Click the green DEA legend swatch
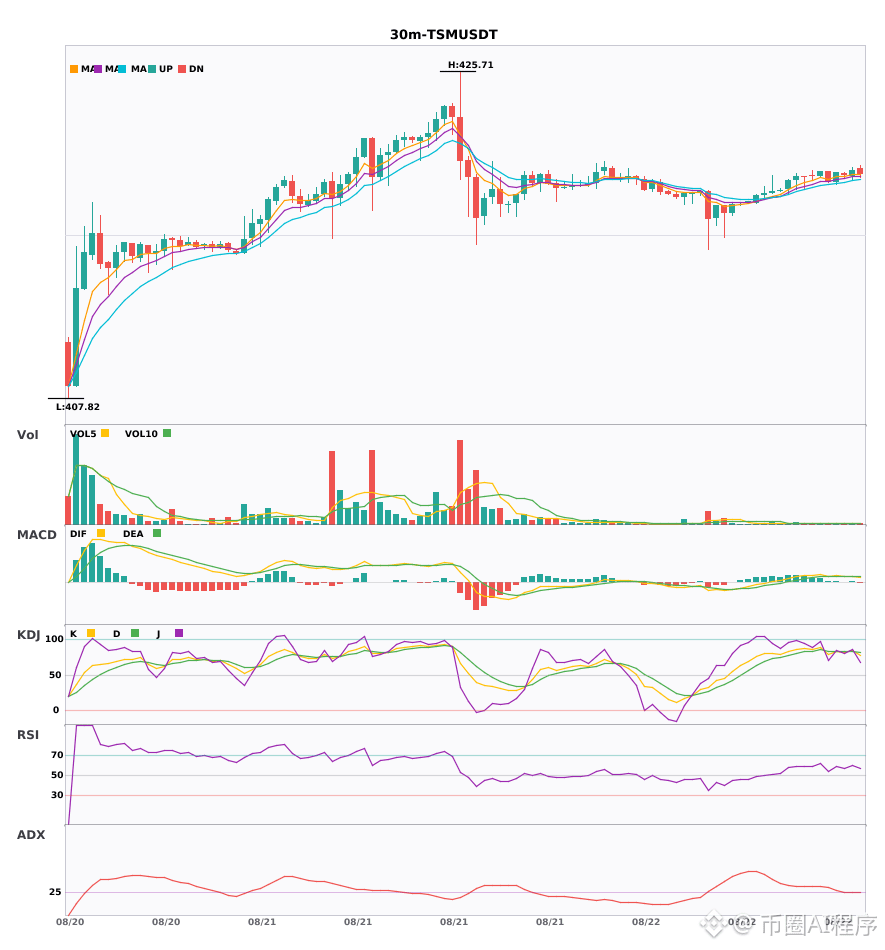This screenshot has width=885, height=950. tap(157, 533)
